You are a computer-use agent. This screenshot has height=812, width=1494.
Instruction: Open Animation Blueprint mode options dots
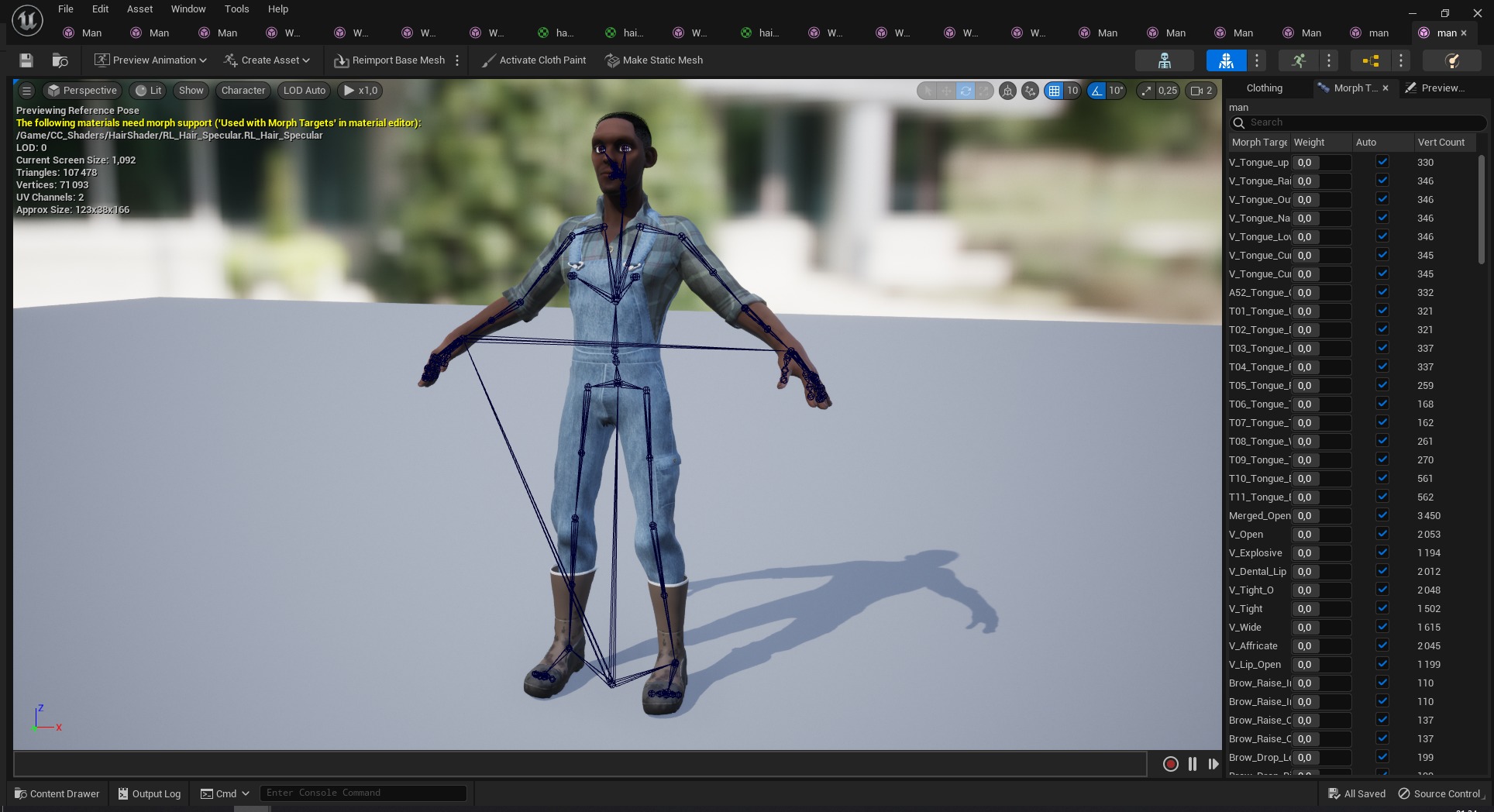(1400, 60)
